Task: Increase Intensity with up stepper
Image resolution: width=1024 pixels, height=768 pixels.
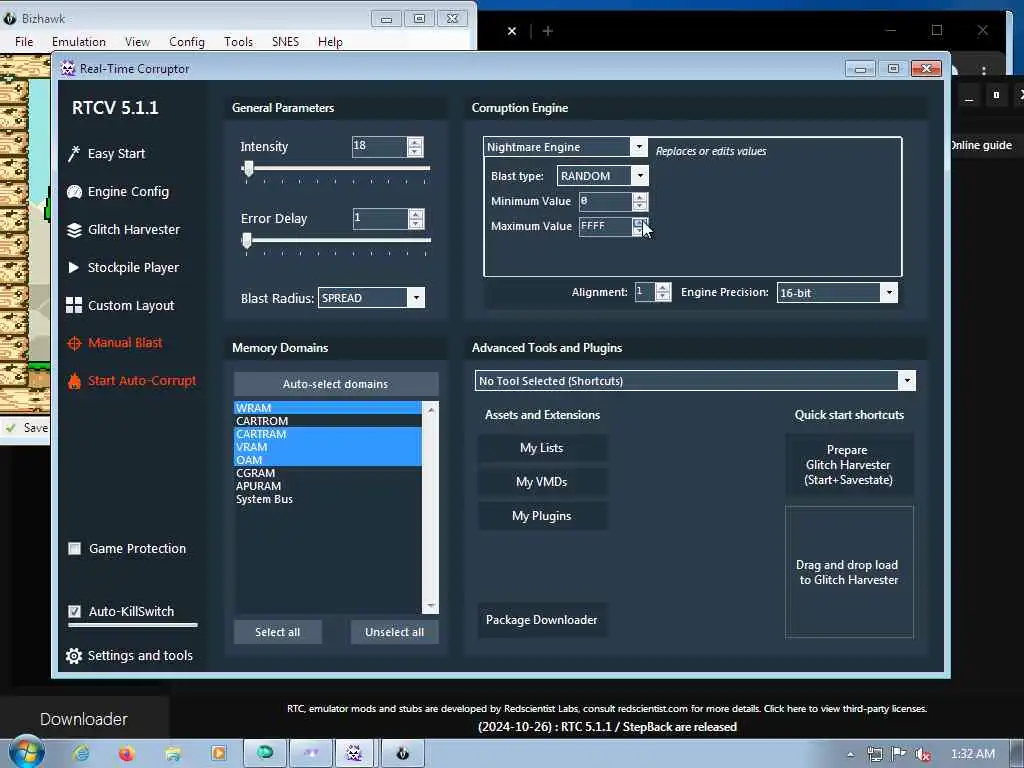Action: click(x=415, y=142)
